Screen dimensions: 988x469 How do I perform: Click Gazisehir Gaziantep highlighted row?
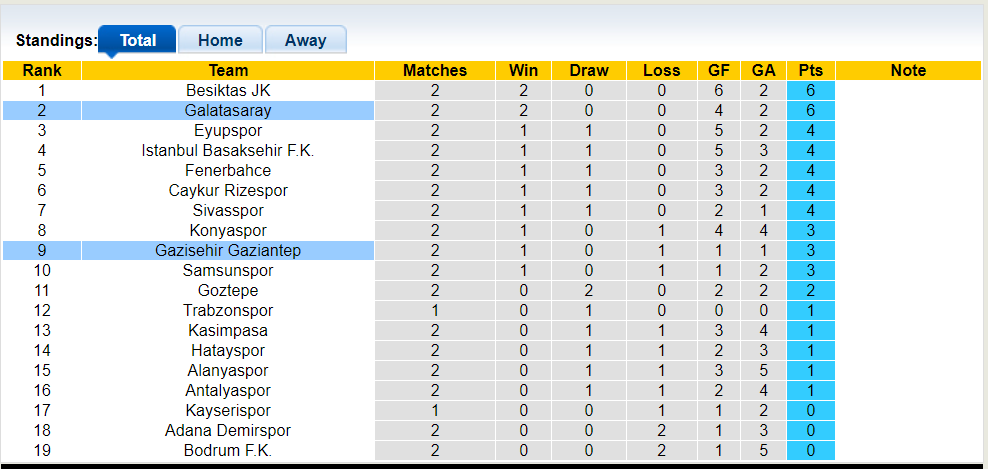coord(228,250)
